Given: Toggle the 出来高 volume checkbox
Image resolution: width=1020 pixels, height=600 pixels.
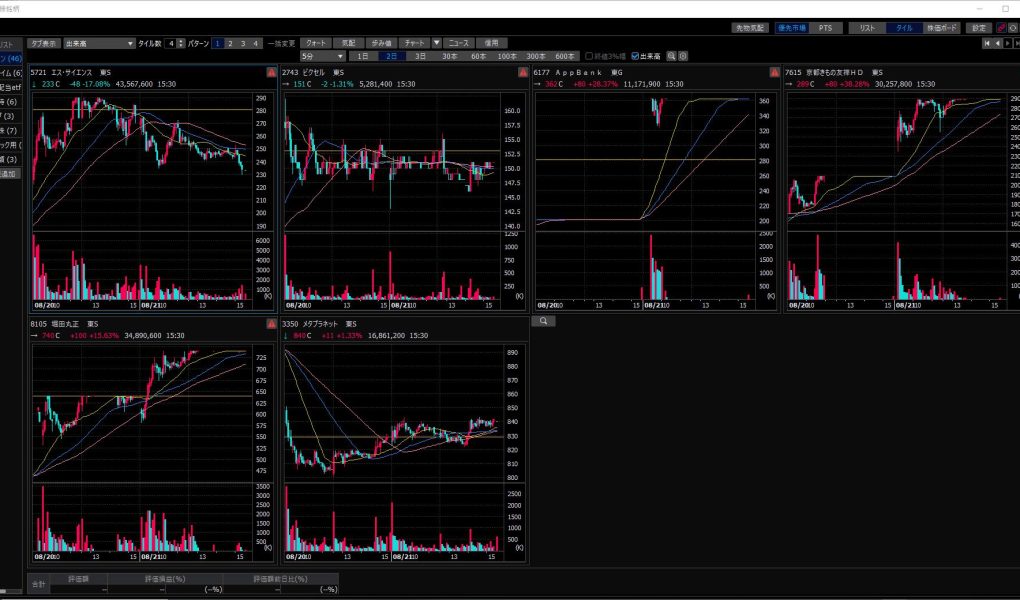Looking at the screenshot, I should [635, 56].
